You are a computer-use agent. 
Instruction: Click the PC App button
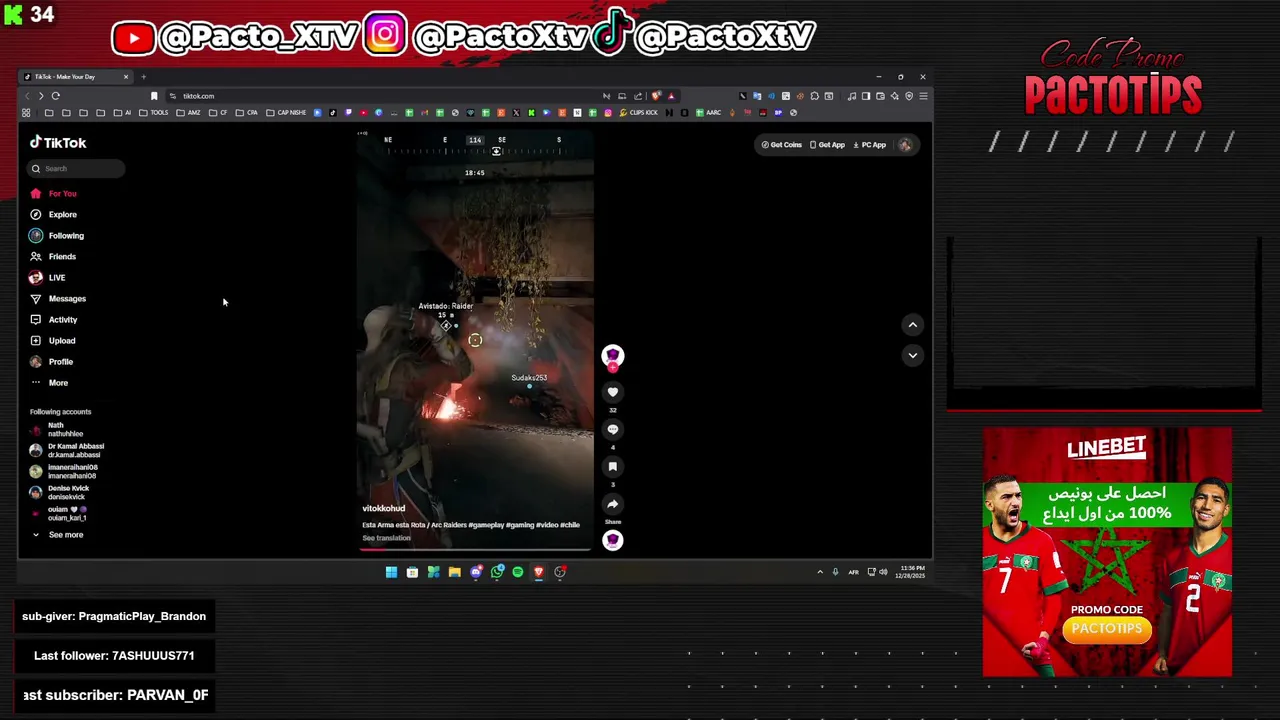tap(870, 145)
